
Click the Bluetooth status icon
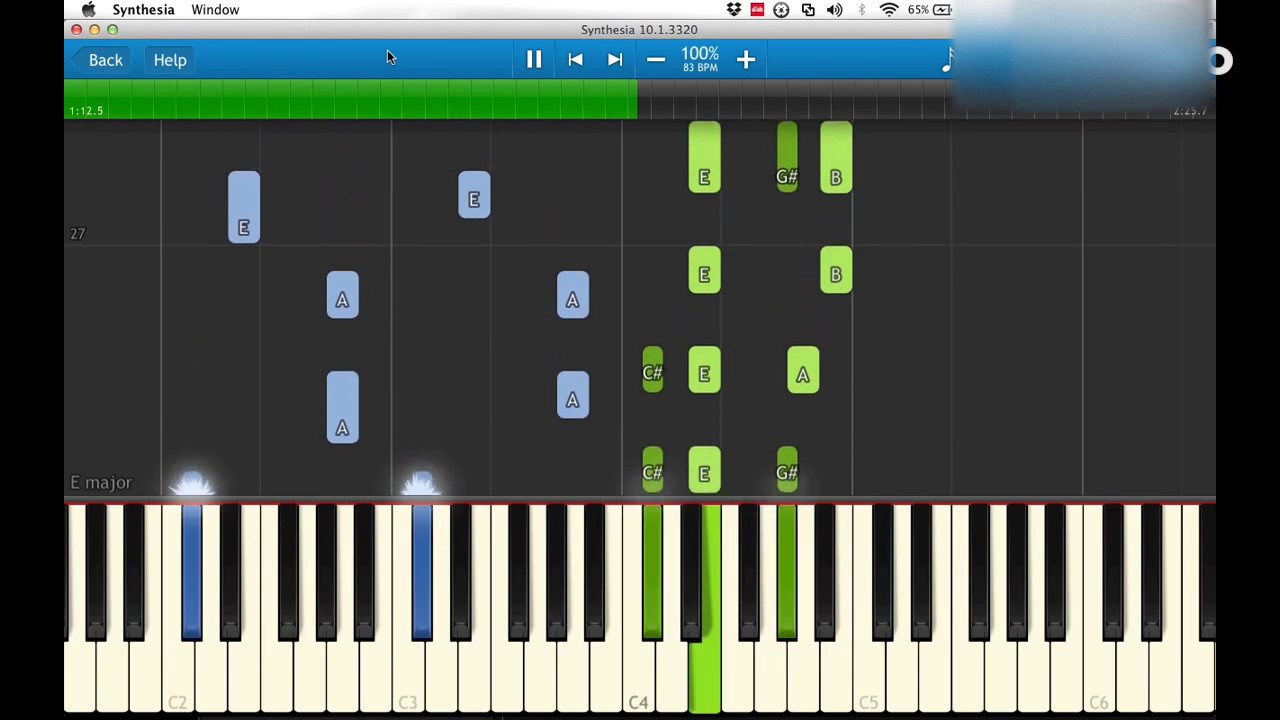(862, 10)
